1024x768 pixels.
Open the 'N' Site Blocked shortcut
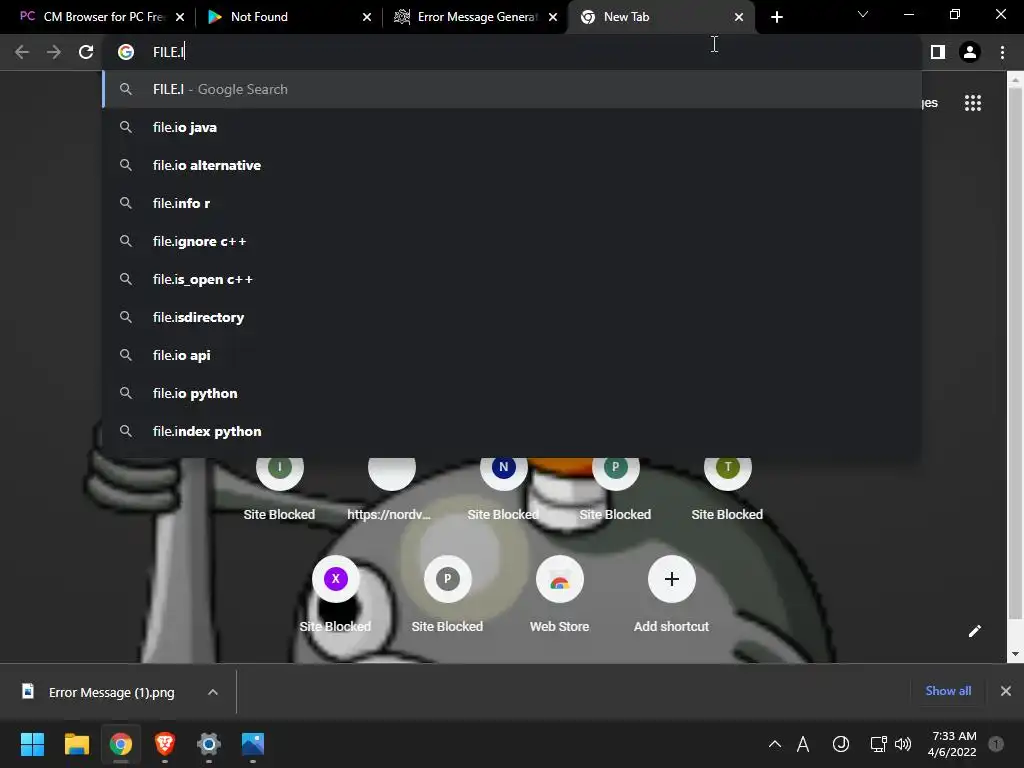504,488
